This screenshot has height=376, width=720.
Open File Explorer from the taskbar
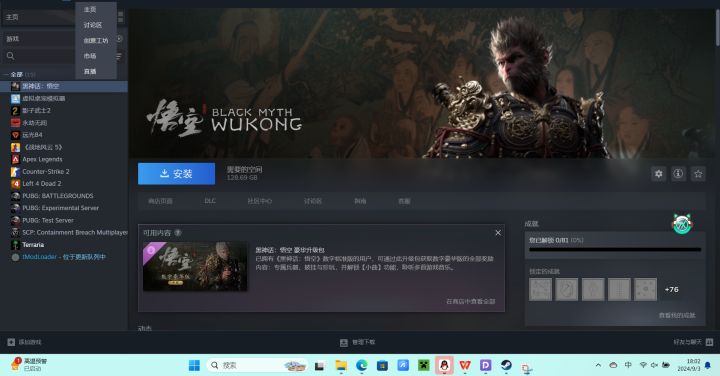click(341, 365)
